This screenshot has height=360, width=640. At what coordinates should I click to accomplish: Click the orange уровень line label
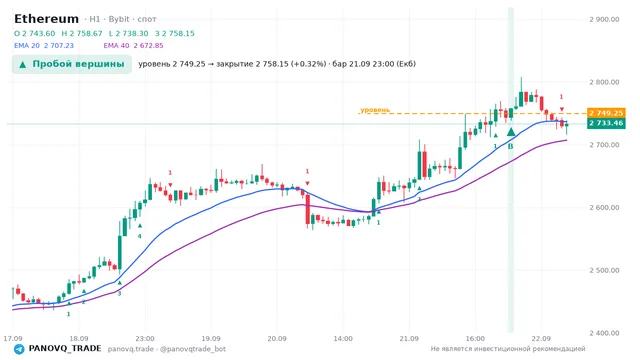pos(375,110)
